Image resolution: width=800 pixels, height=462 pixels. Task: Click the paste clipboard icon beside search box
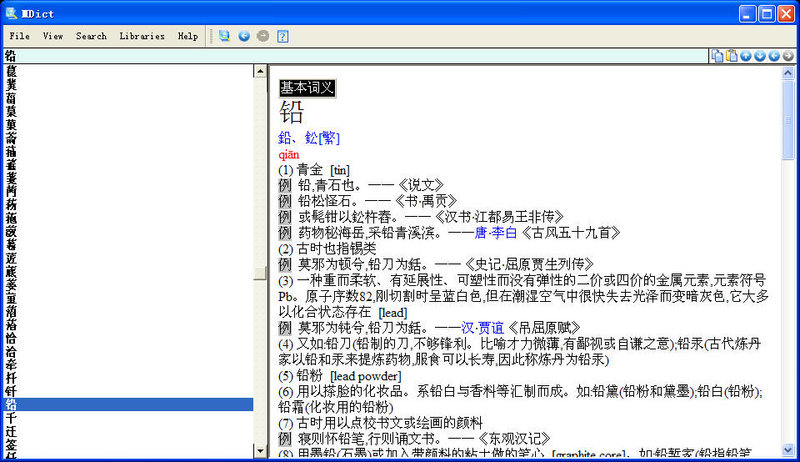coord(731,56)
